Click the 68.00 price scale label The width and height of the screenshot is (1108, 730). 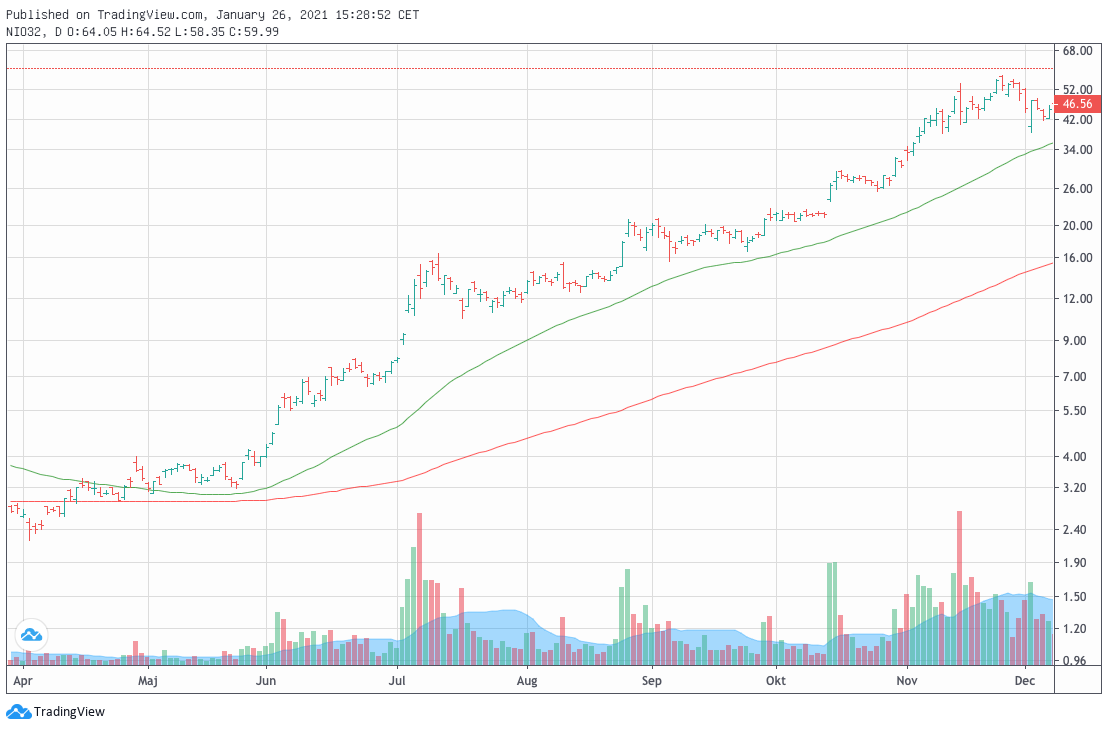(1077, 50)
